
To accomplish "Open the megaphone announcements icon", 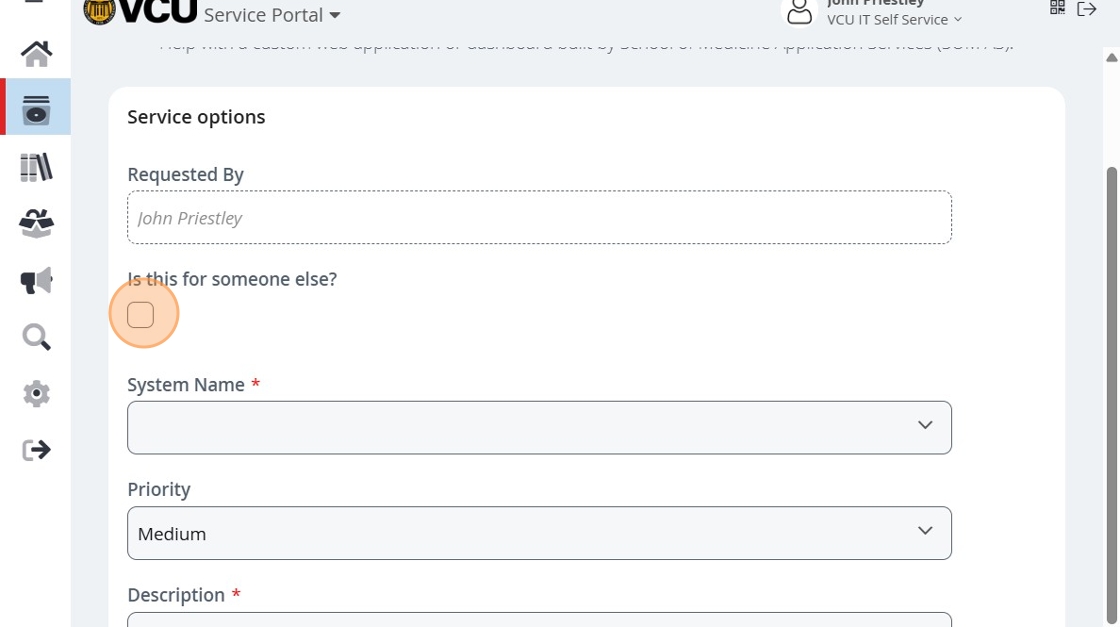I will tap(36, 281).
